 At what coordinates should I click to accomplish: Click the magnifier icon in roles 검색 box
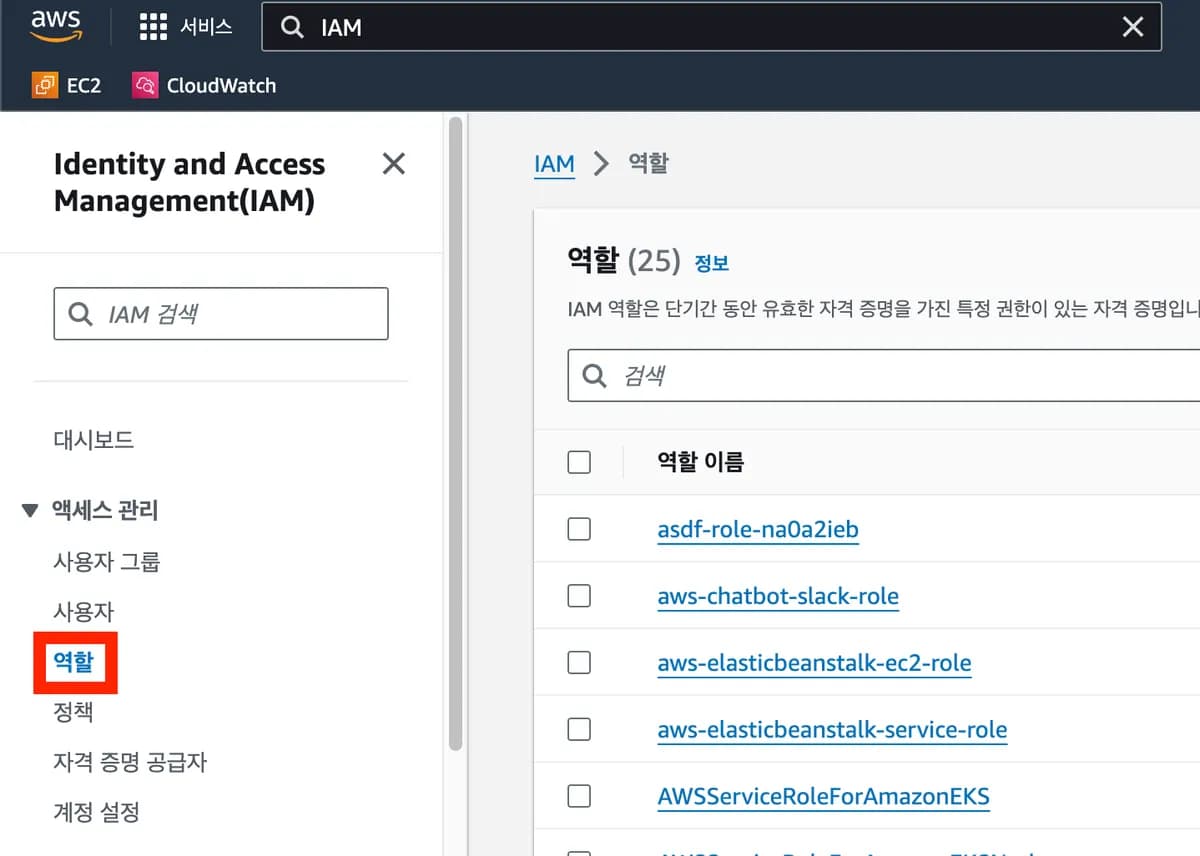click(x=594, y=376)
